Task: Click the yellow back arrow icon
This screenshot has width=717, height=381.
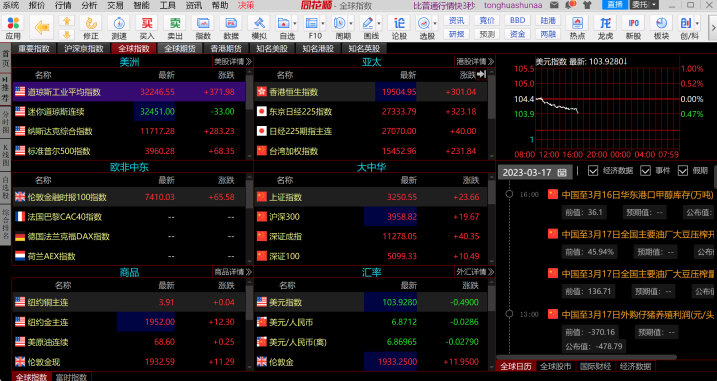Action: coord(42,27)
